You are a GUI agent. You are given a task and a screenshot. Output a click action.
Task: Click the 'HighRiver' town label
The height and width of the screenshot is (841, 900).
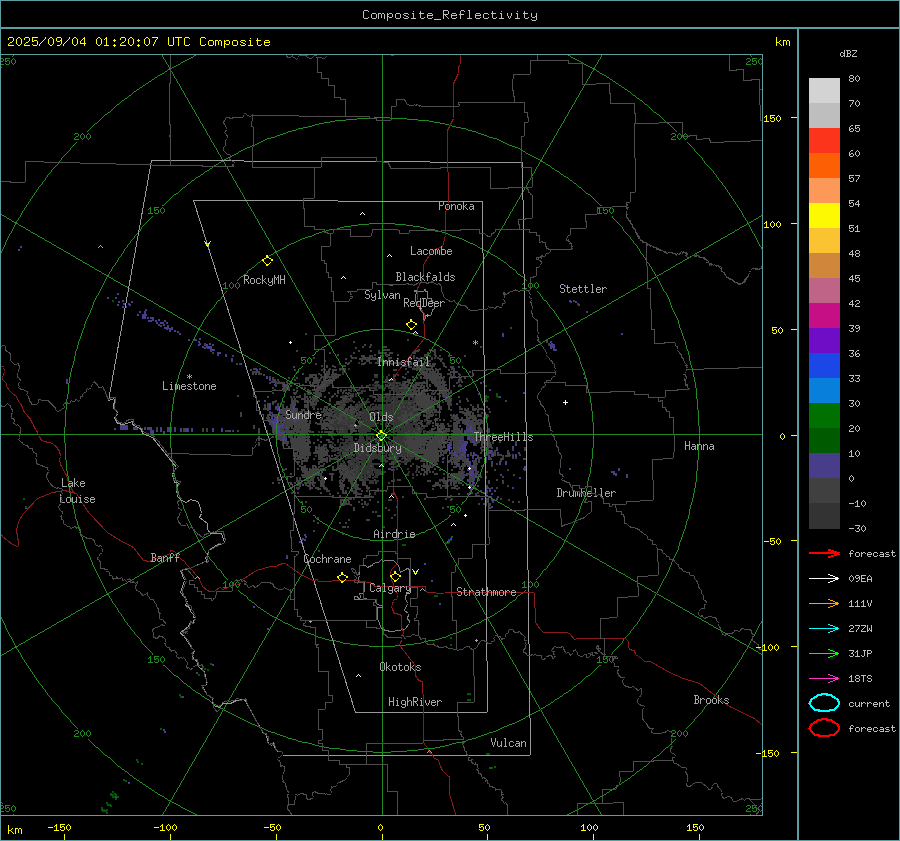point(415,702)
